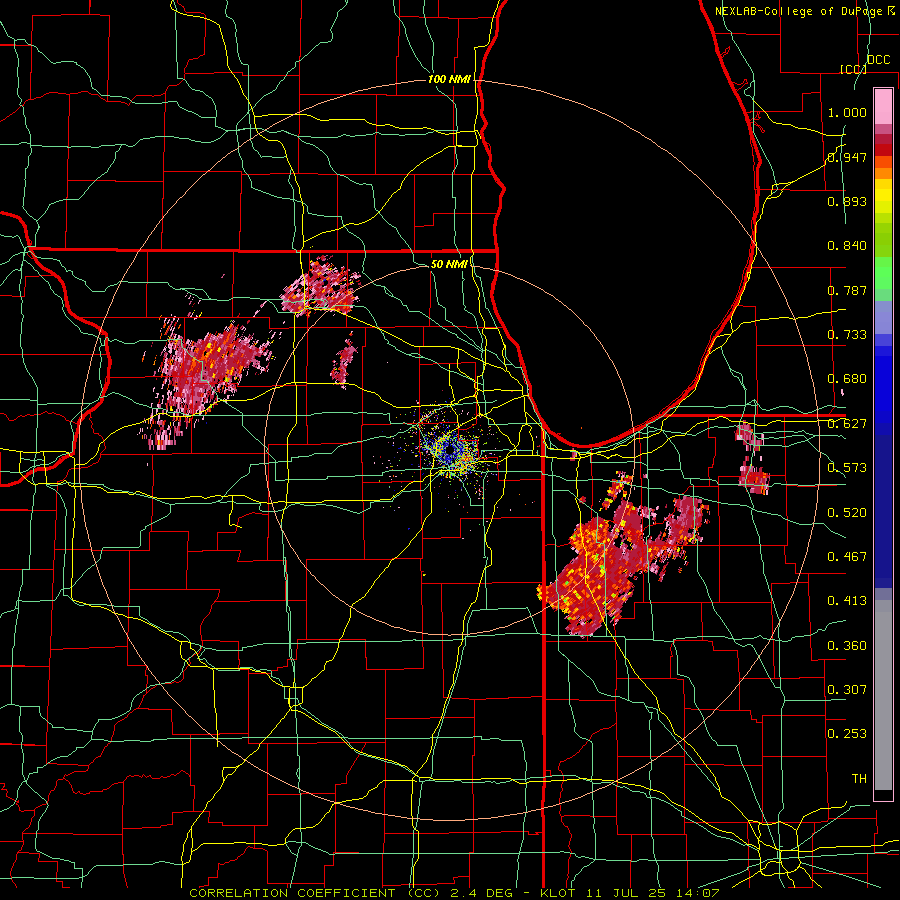The height and width of the screenshot is (900, 900).
Task: Select the 1.000 scale value
Action: (x=847, y=112)
